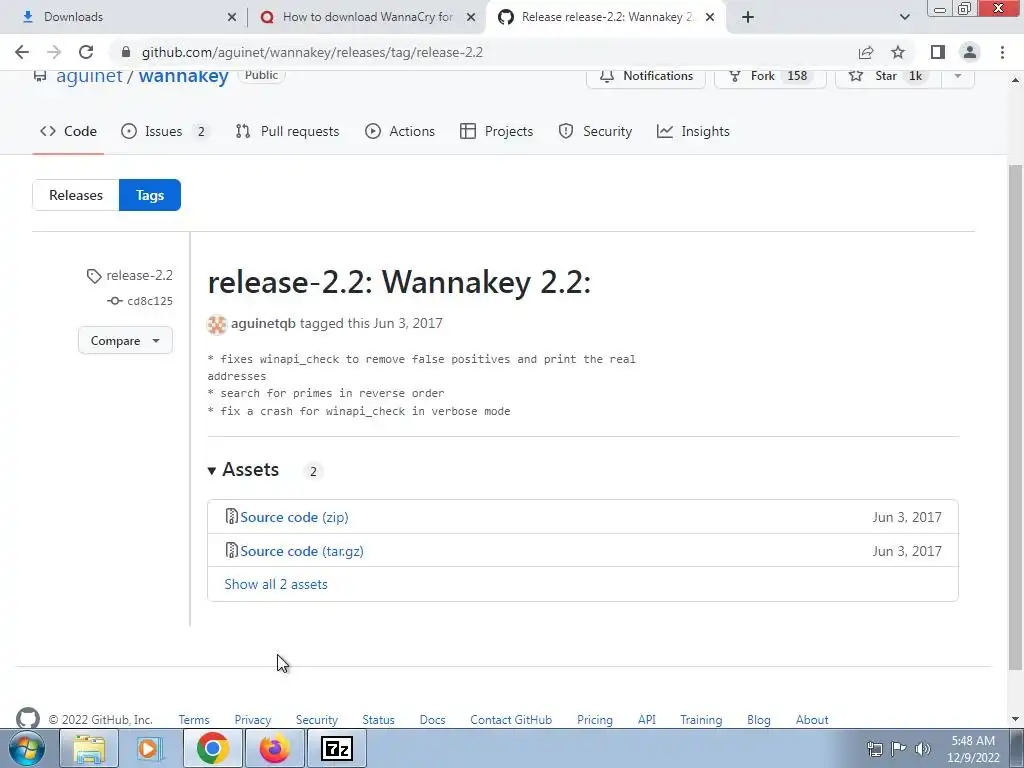This screenshot has width=1024, height=768.
Task: Reload the page with the refresh icon
Action: coord(86,52)
